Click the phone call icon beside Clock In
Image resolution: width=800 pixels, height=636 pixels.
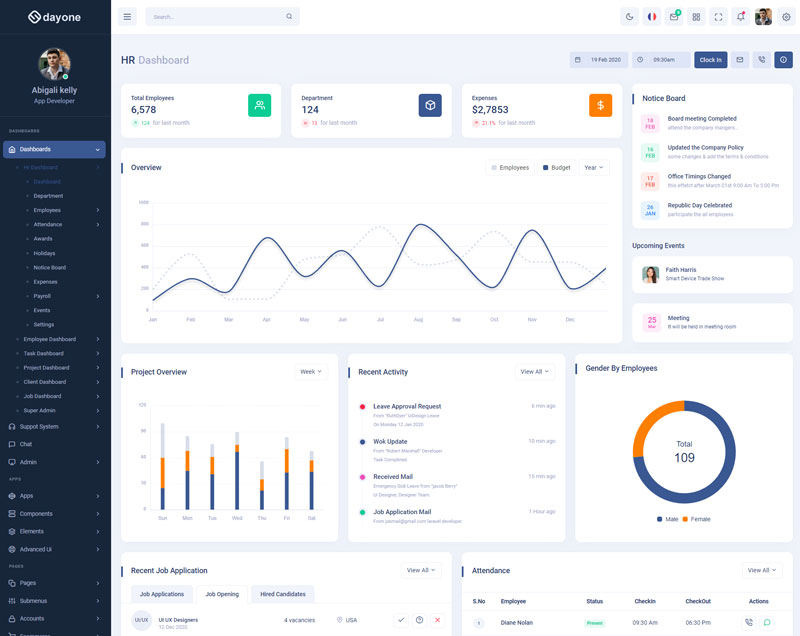click(762, 60)
